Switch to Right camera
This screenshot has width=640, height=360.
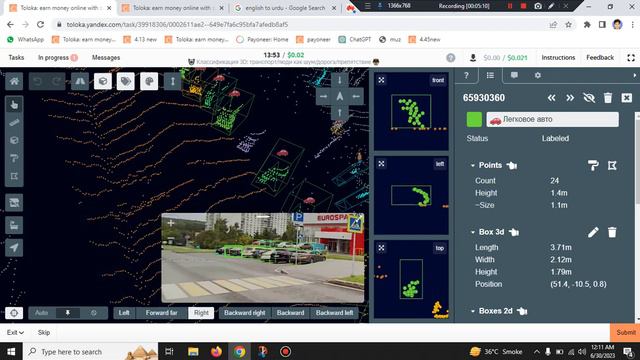click(201, 313)
